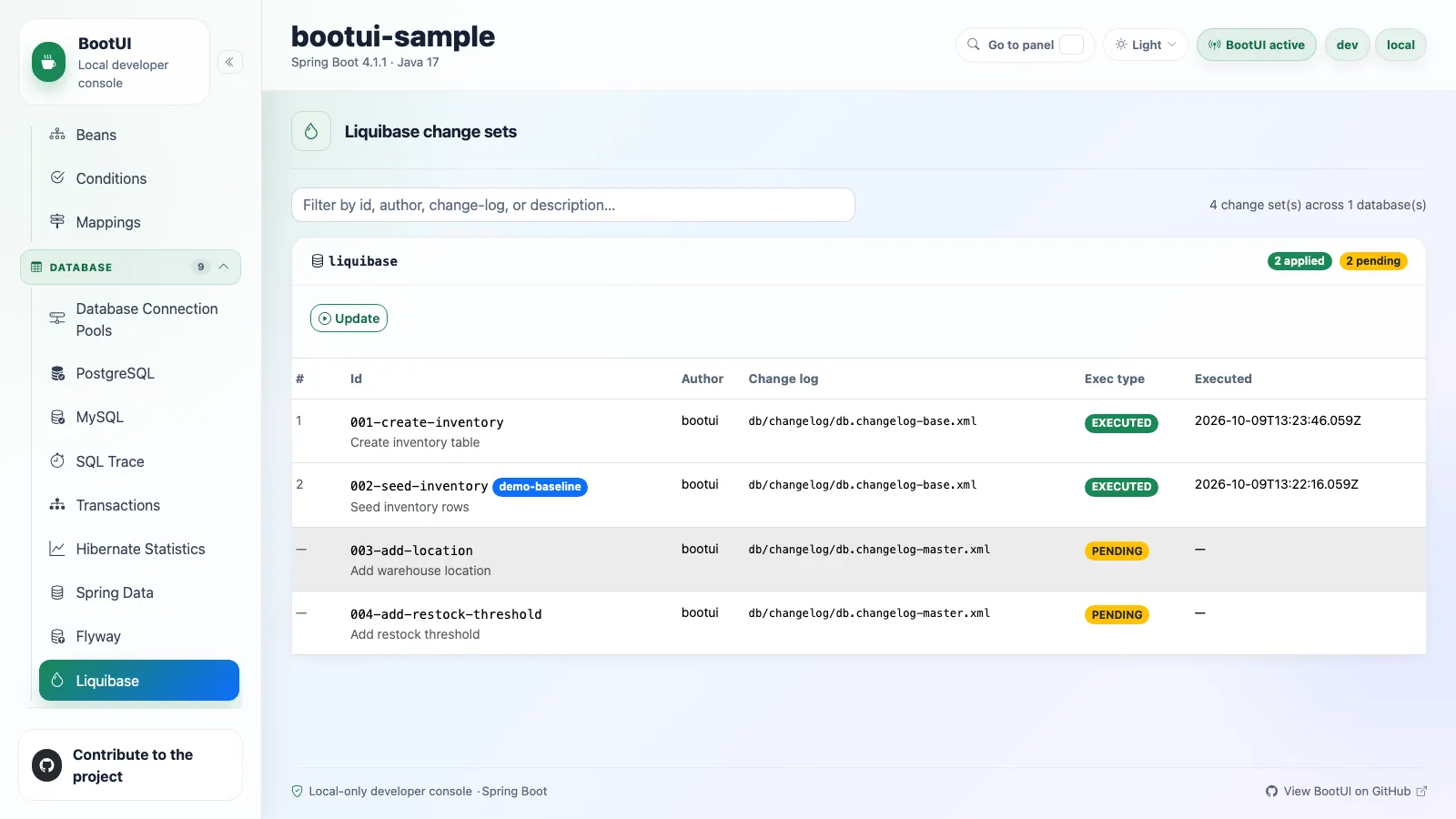The width and height of the screenshot is (1456, 819).
Task: Focus the change set filter input
Action: click(572, 205)
